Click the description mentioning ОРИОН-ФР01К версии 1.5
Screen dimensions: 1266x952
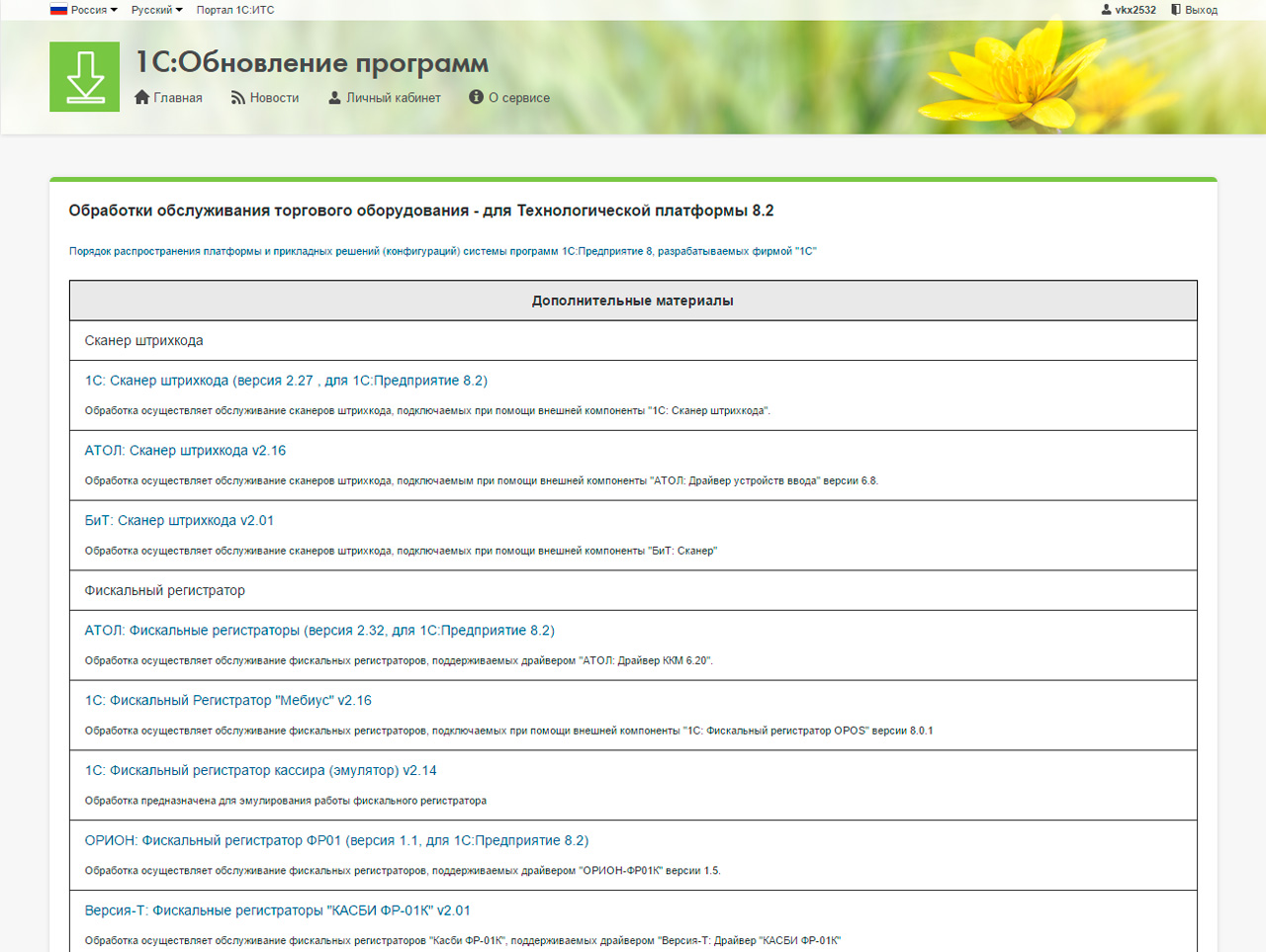pyautogui.click(x=403, y=872)
